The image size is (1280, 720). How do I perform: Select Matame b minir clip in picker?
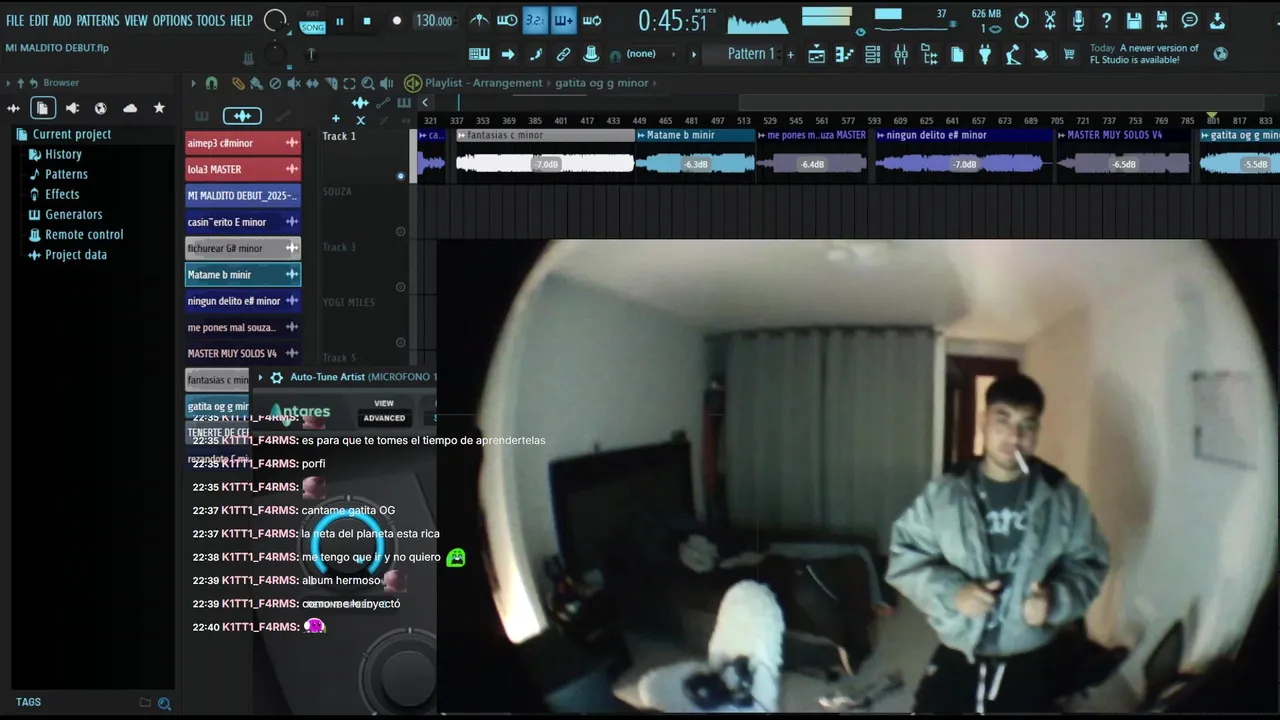click(x=243, y=275)
